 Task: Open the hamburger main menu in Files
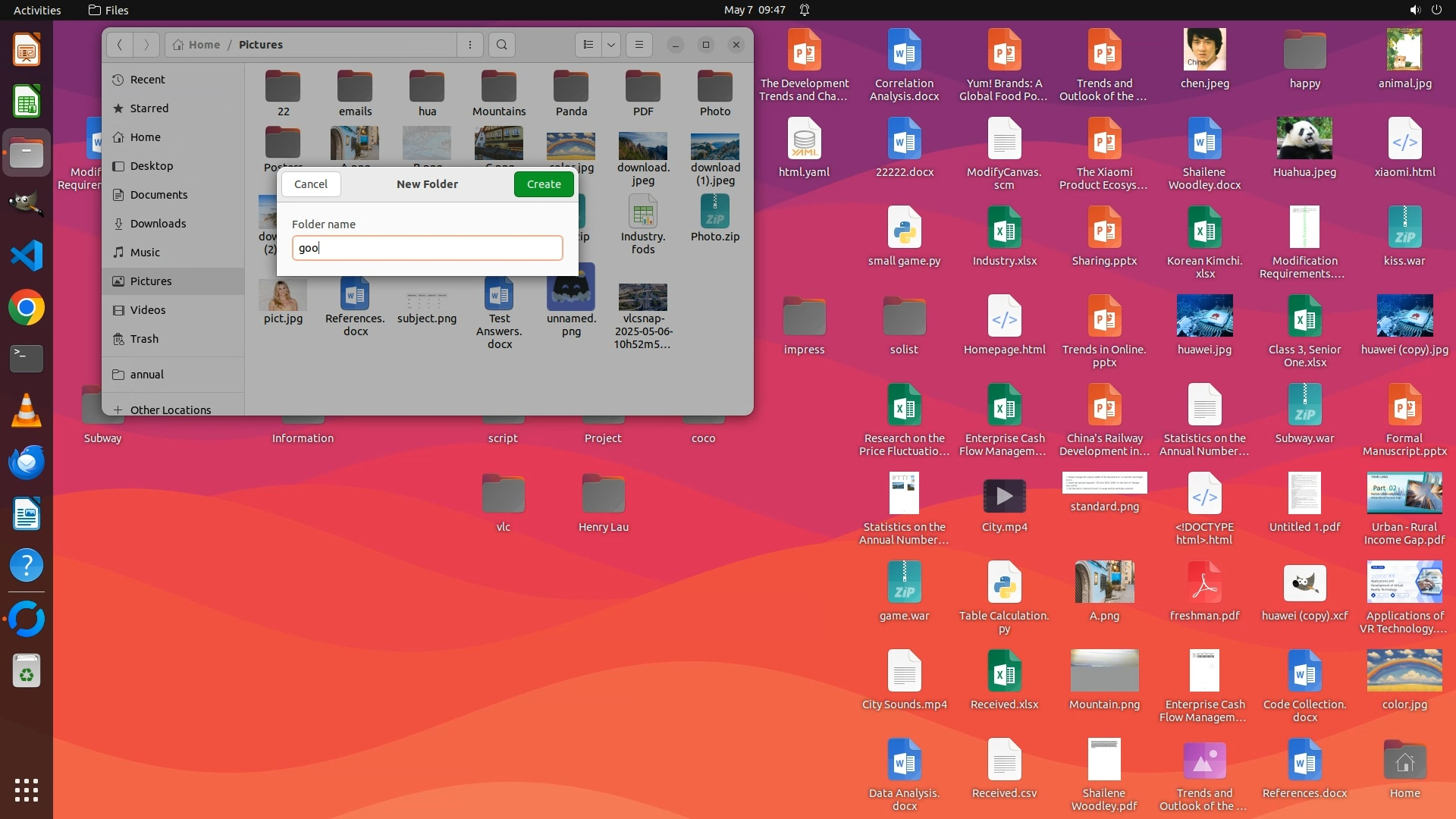[639, 45]
